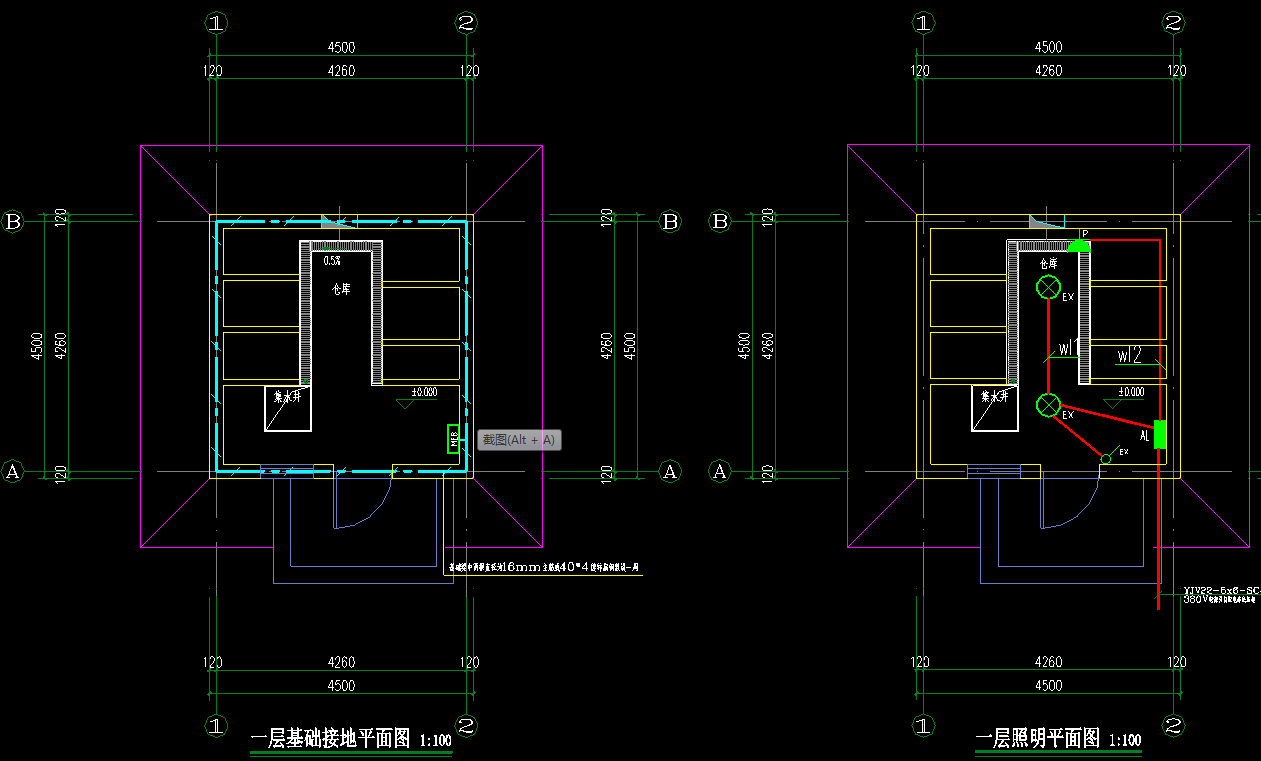The image size is (1261, 761).
Task: Select the green P device symbol
Action: (x=1078, y=244)
